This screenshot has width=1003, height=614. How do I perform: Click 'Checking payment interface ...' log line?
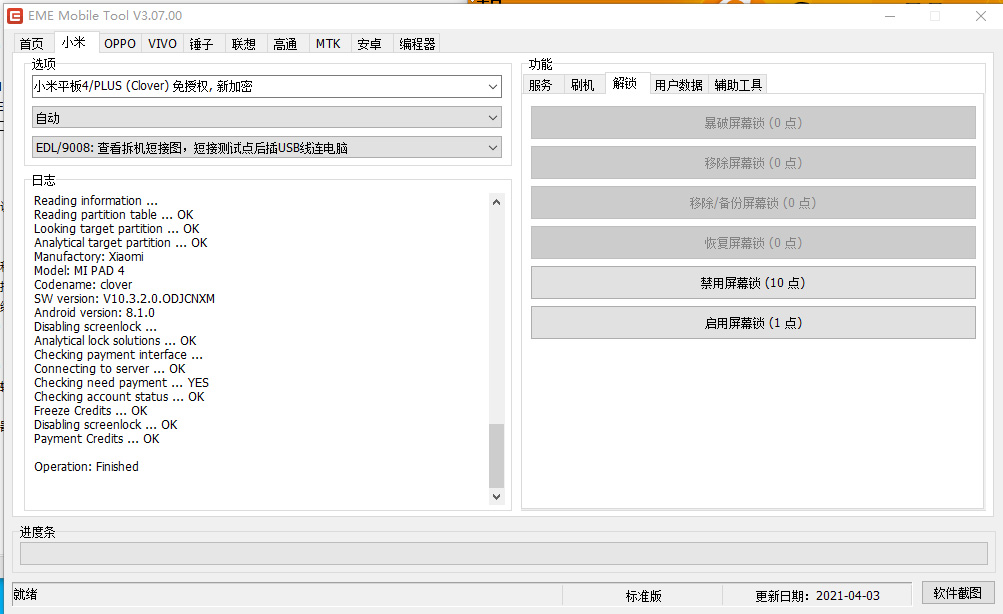pos(118,354)
